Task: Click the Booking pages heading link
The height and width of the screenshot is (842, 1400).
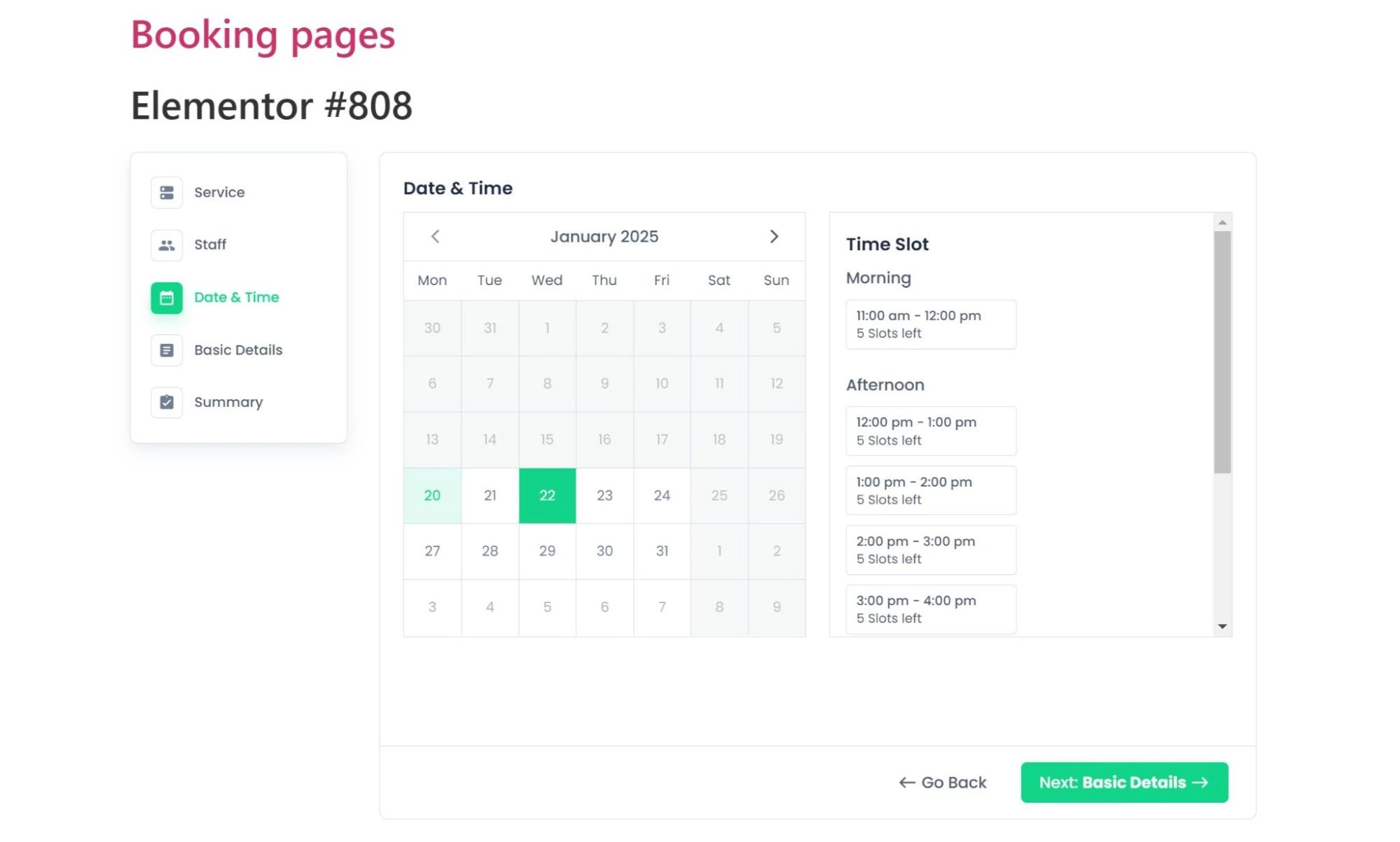Action: point(263,34)
